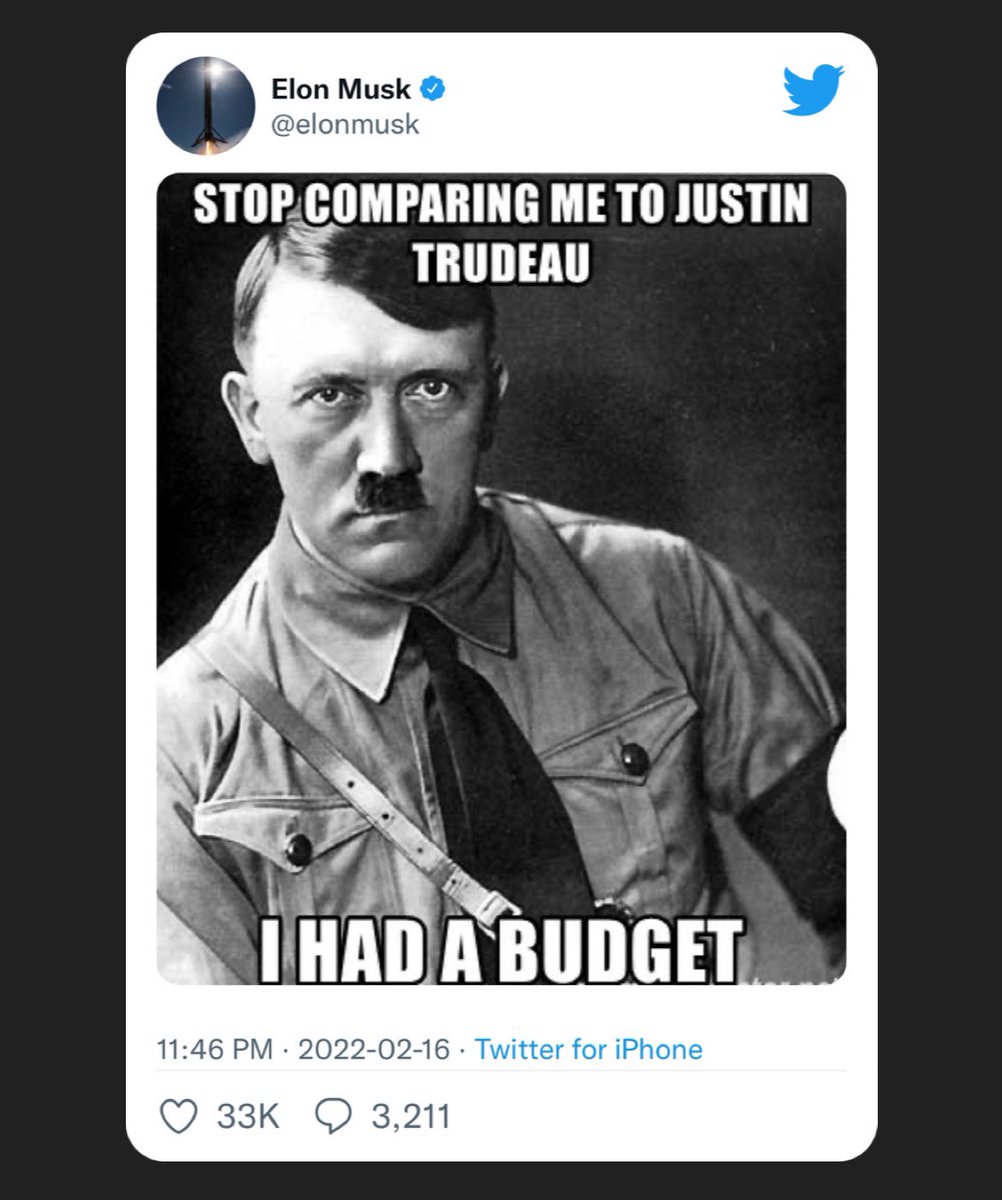Click the STOP COMPARING ME caption line
The height and width of the screenshot is (1200, 1002).
pos(500,204)
